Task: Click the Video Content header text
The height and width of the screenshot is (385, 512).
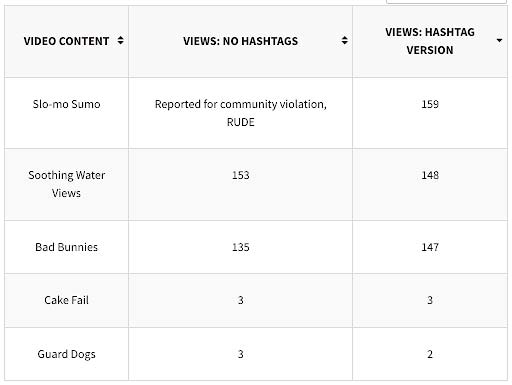Action: click(66, 41)
